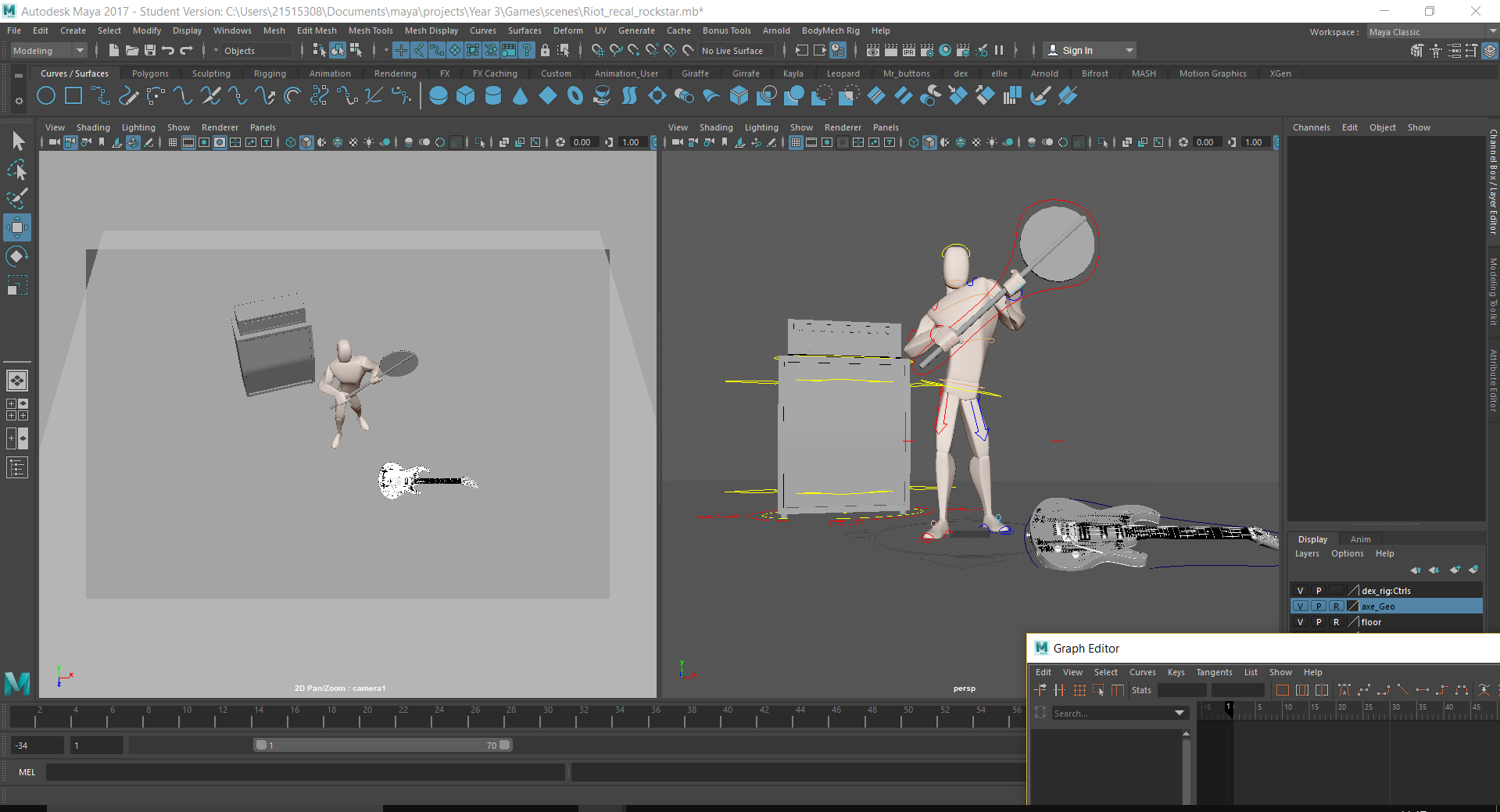Open the persp viewport Renderer menu

[843, 127]
